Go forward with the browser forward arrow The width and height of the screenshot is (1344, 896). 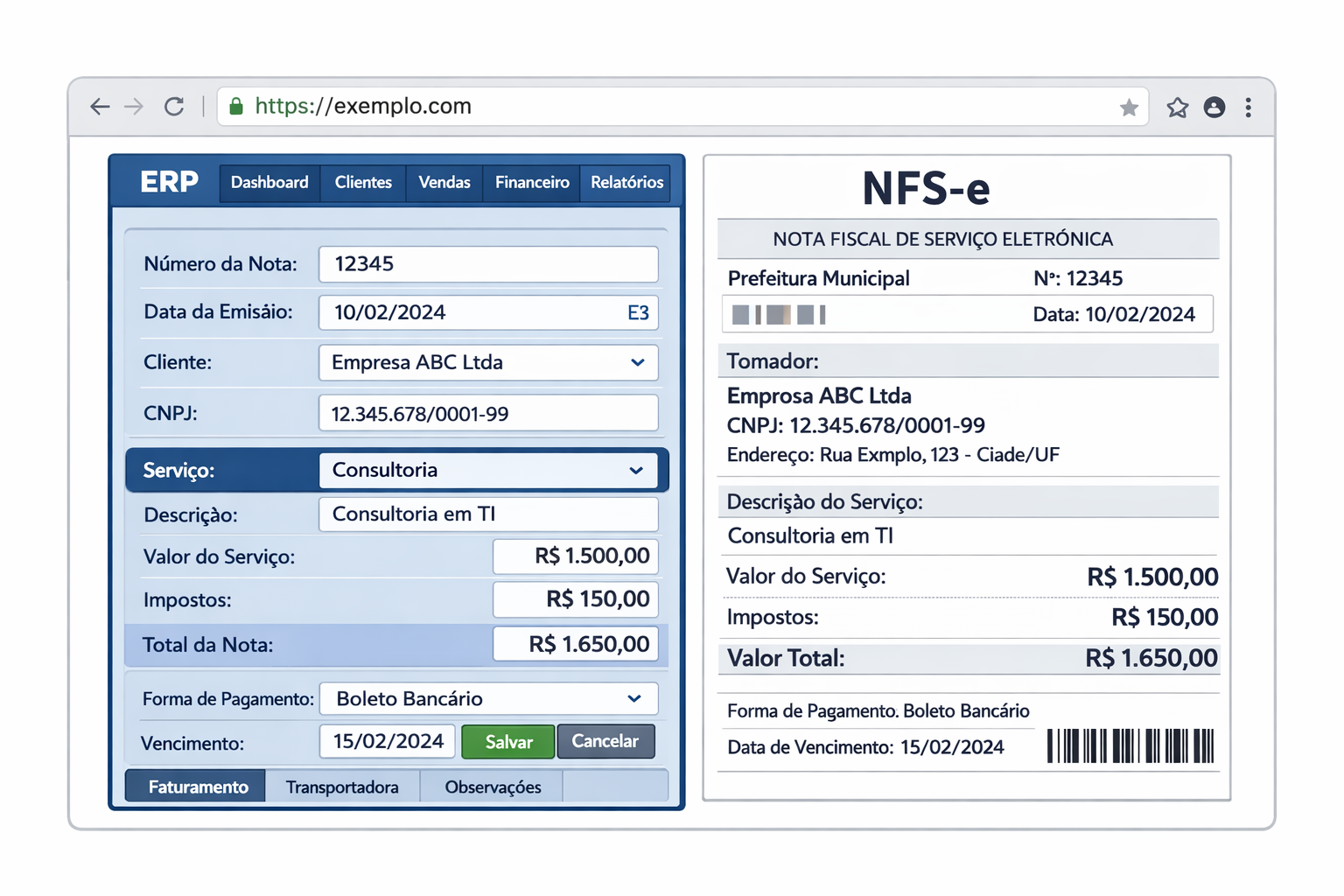(134, 107)
